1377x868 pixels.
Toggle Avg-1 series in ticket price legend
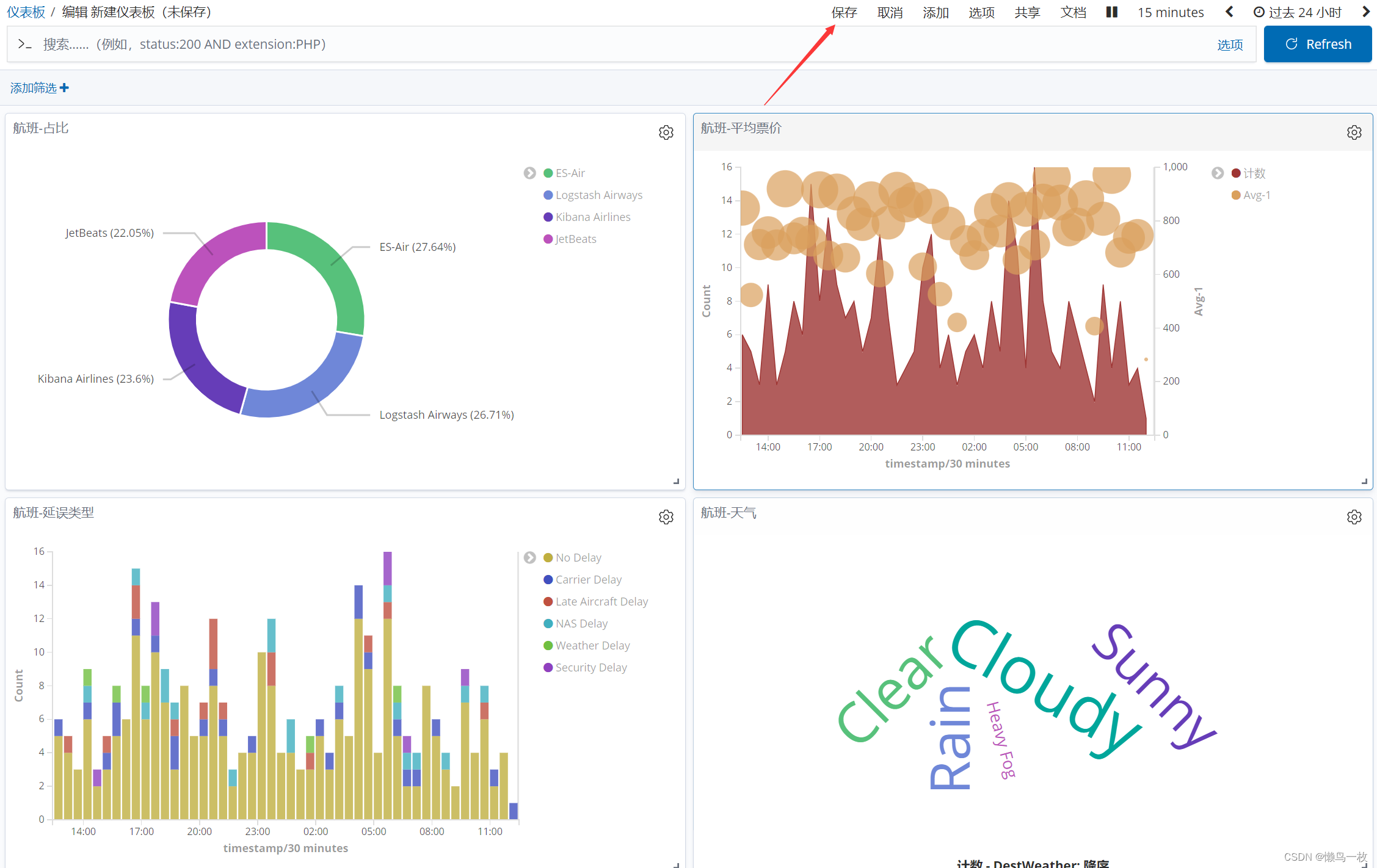(1256, 195)
